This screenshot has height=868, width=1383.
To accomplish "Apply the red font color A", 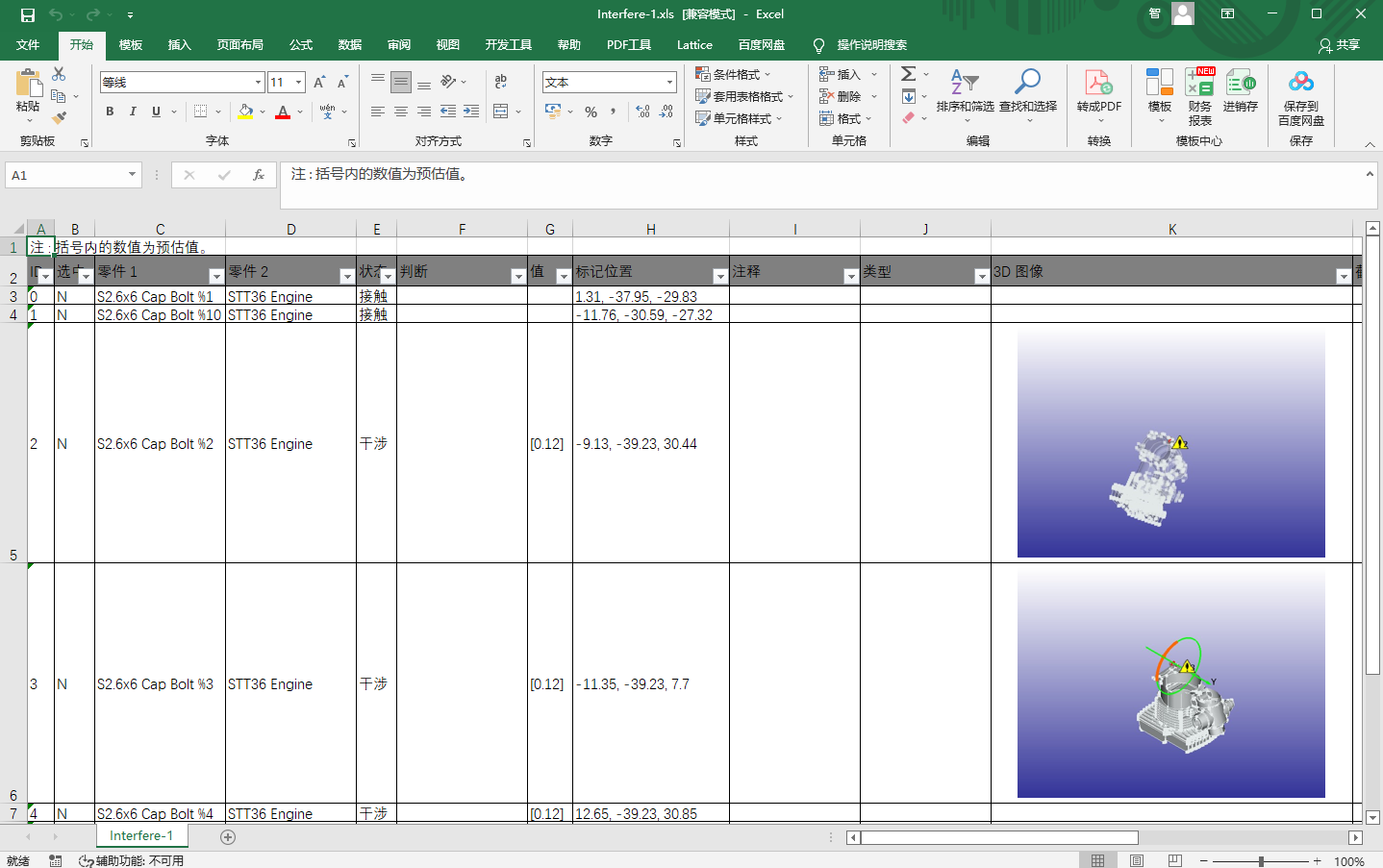I will 283,112.
